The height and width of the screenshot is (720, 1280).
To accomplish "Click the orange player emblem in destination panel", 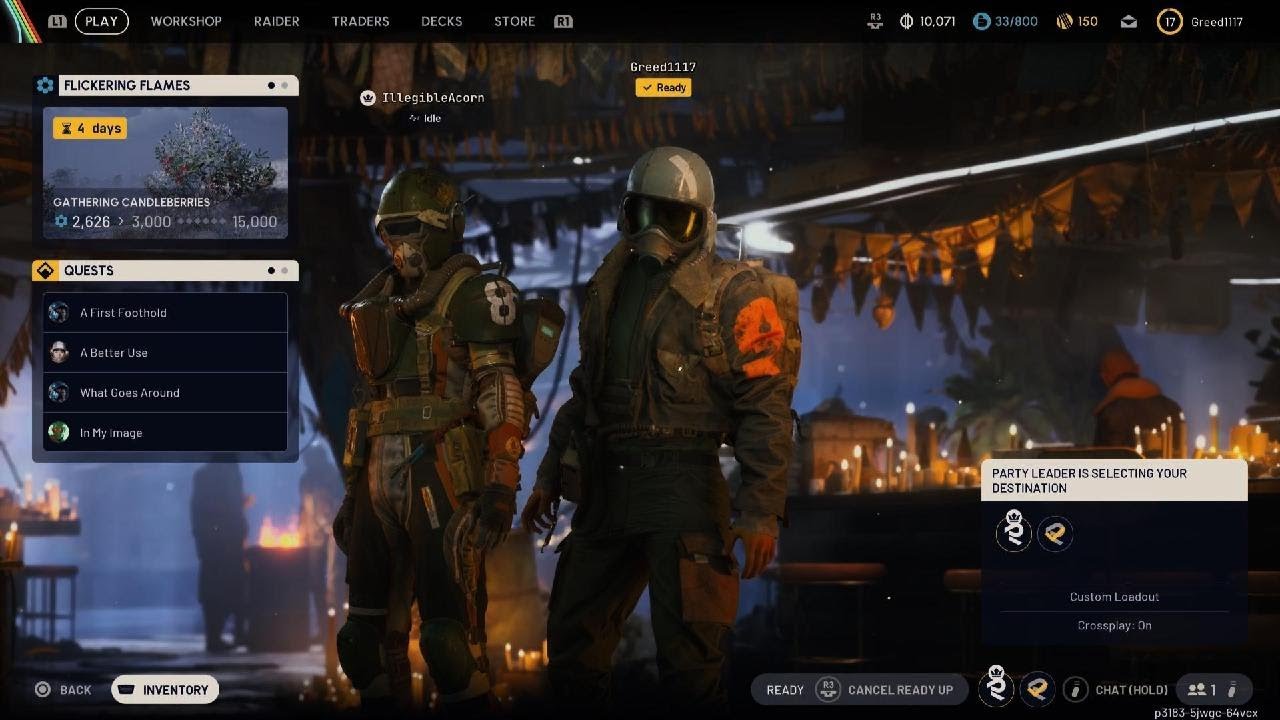I will point(1055,534).
